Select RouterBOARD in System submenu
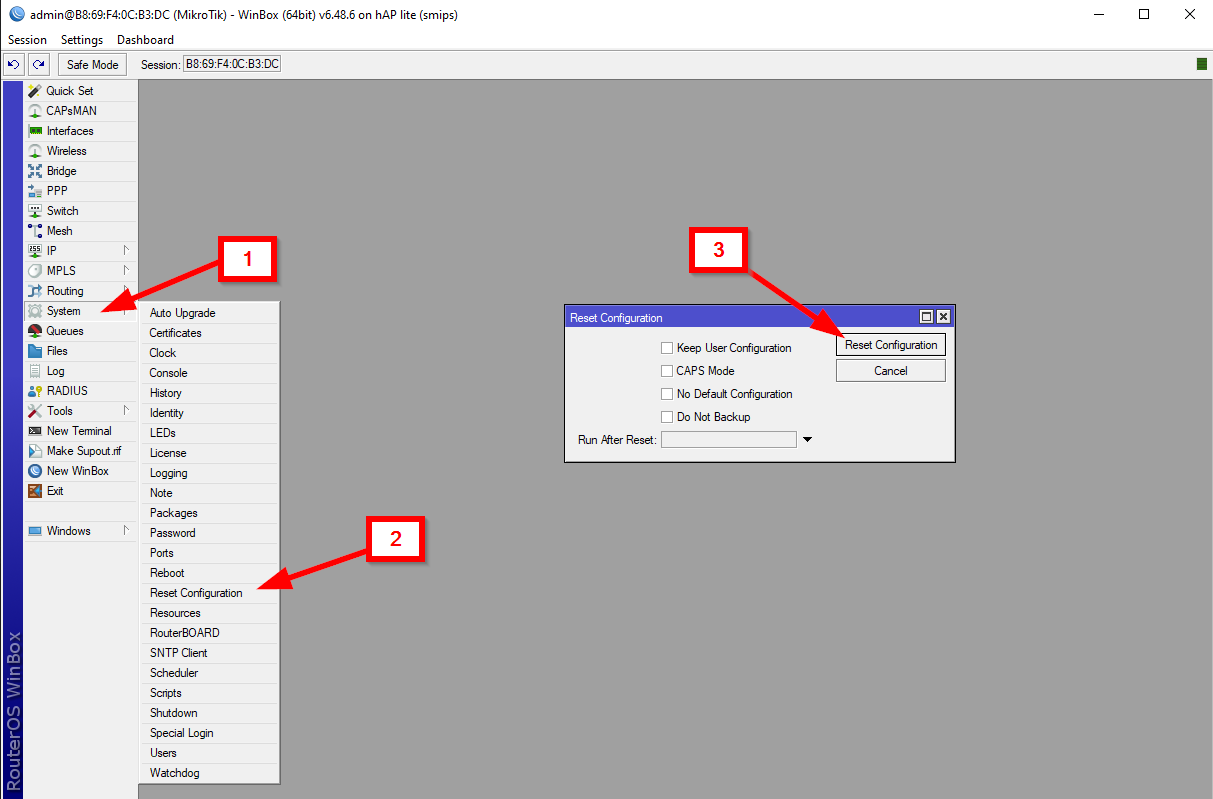The image size is (1213, 799). point(209,633)
